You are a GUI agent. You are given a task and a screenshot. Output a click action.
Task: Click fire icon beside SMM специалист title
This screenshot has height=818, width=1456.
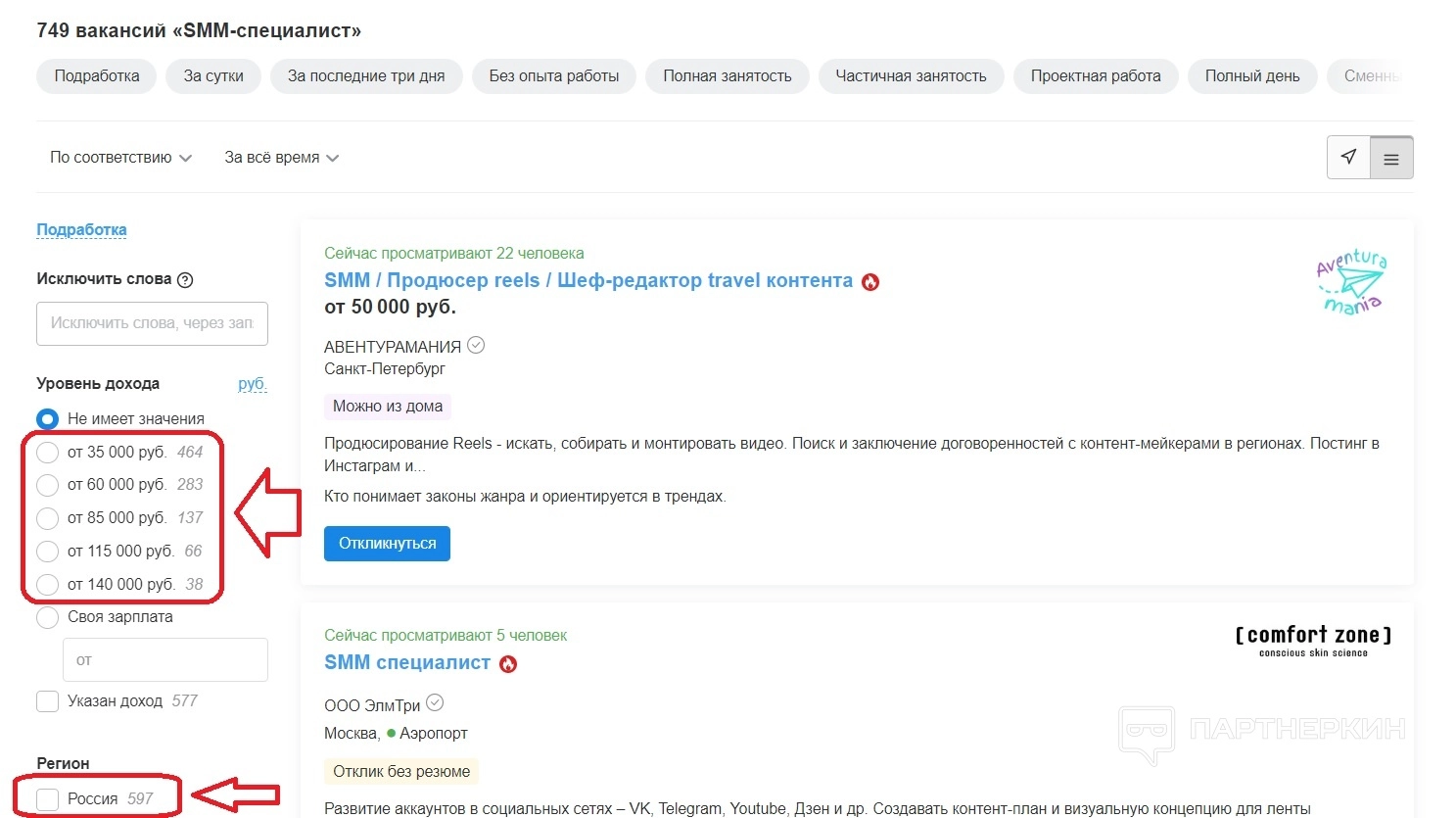pos(508,664)
